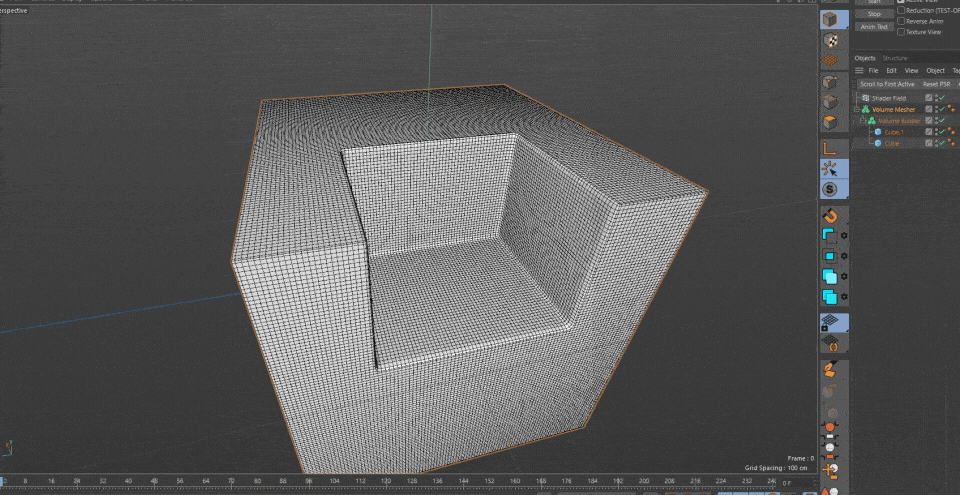960x495 pixels.
Task: Toggle the Viewport Solo S icon
Action: coord(829,189)
